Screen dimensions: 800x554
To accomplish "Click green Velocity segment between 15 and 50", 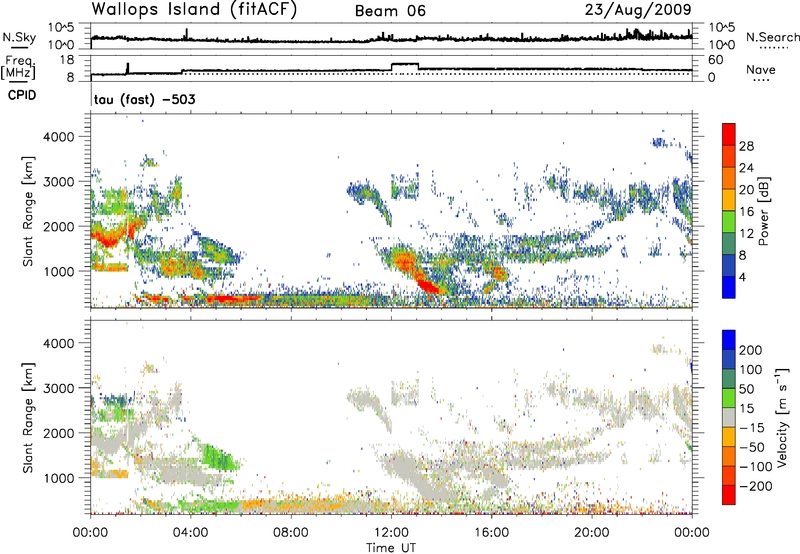I will click(x=729, y=398).
